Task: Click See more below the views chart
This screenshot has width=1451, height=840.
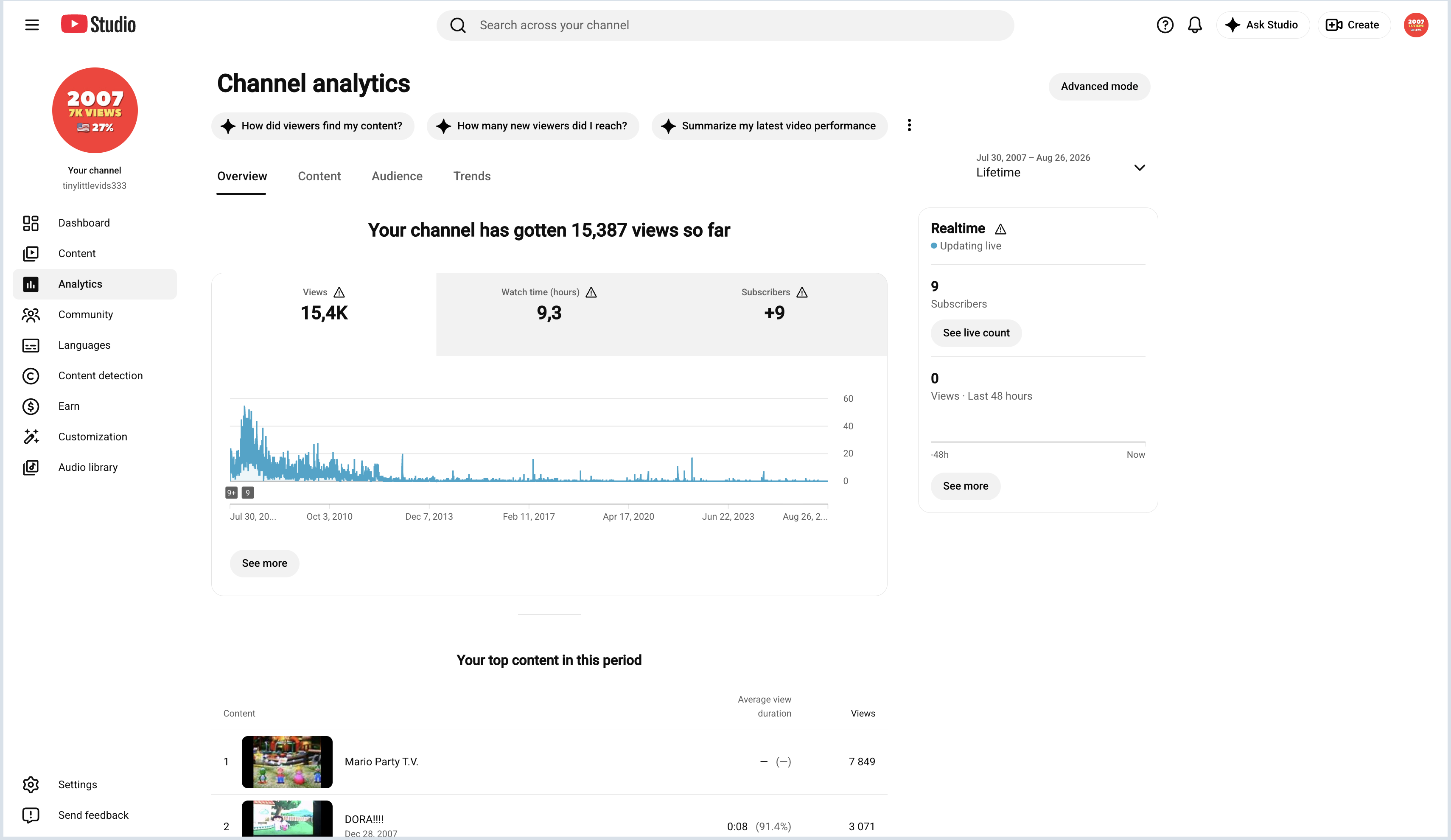Action: (x=264, y=563)
